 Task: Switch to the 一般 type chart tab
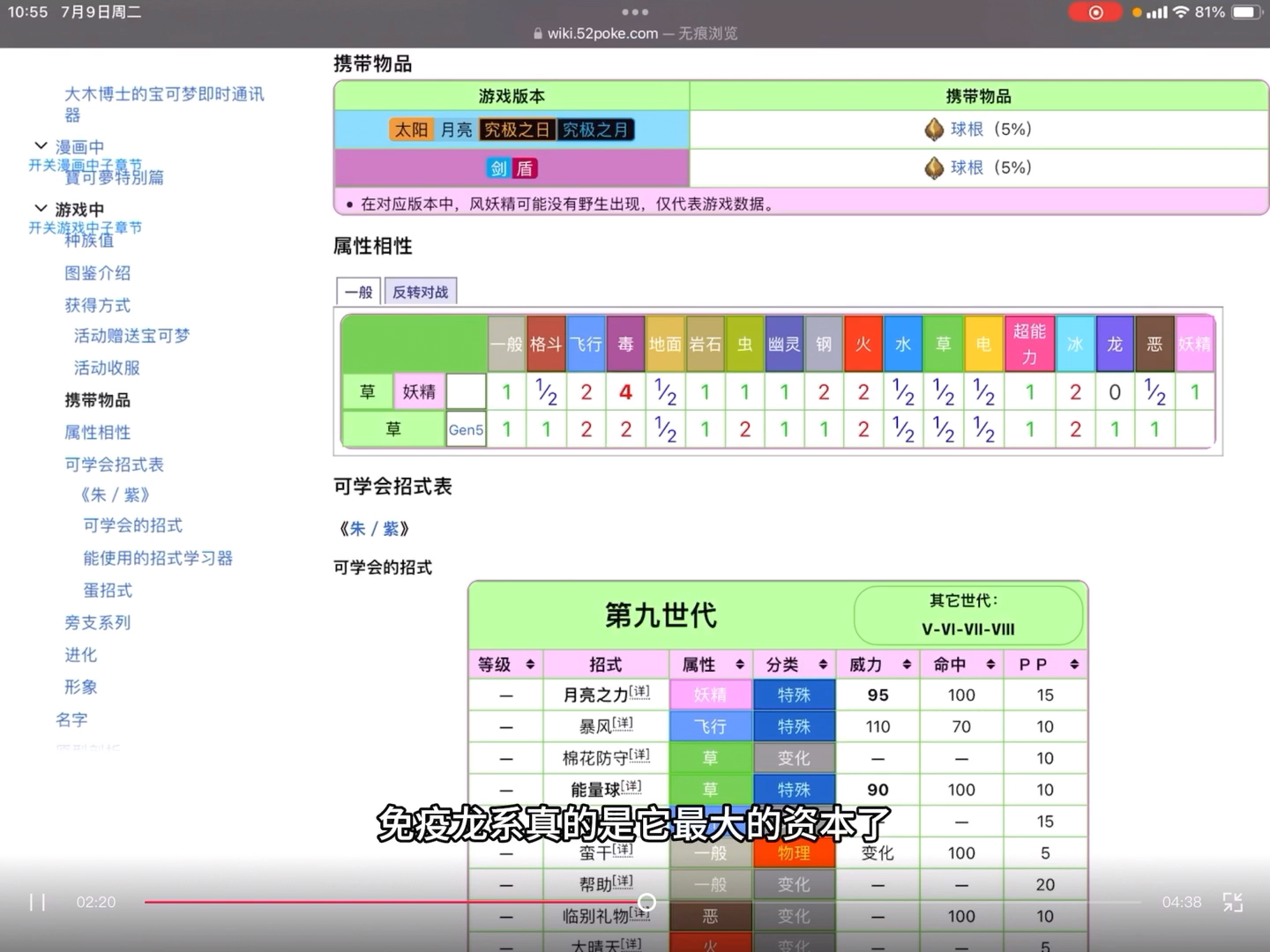[x=359, y=292]
